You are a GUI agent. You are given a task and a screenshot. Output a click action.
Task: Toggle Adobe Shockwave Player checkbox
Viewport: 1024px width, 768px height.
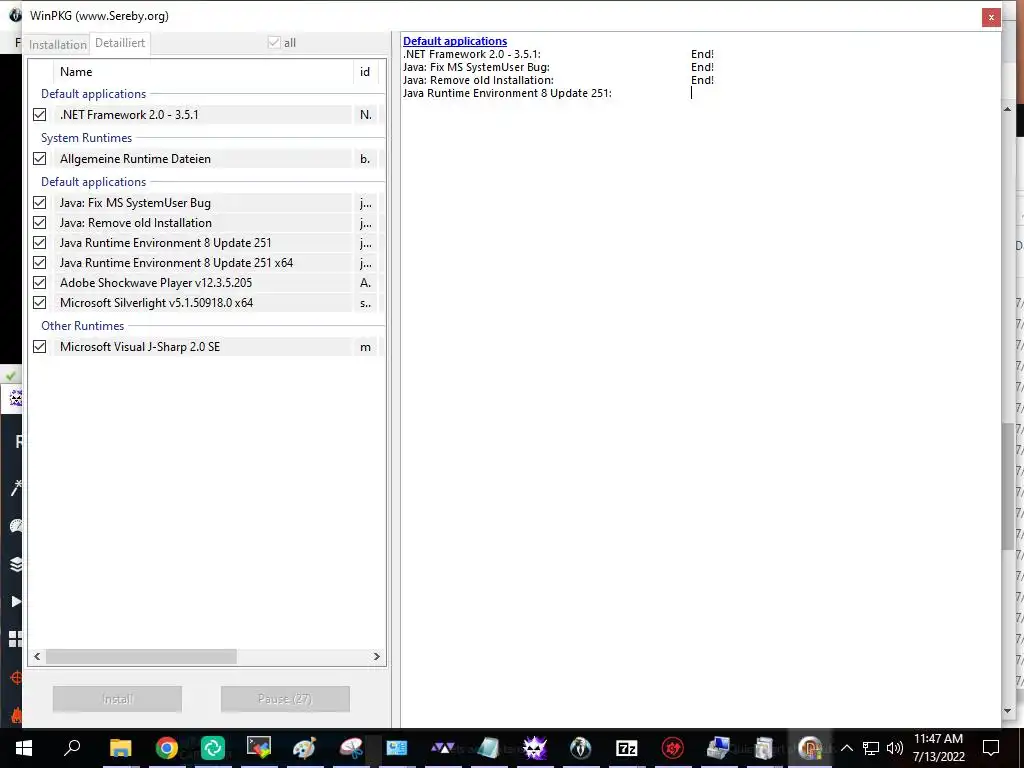[40, 283]
